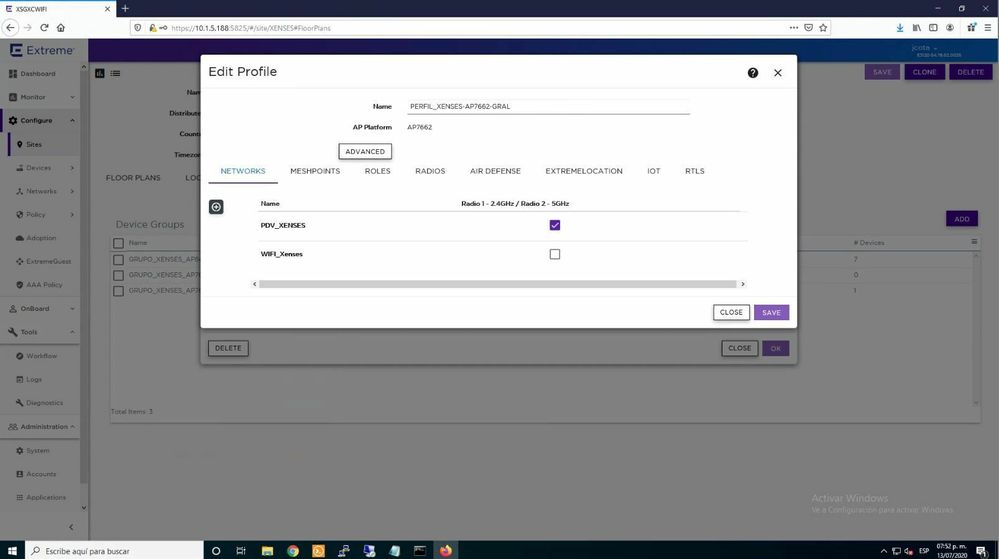Viewport: 999px width, 559px height.
Task: Open the Windows Start menu
Action: 12,551
